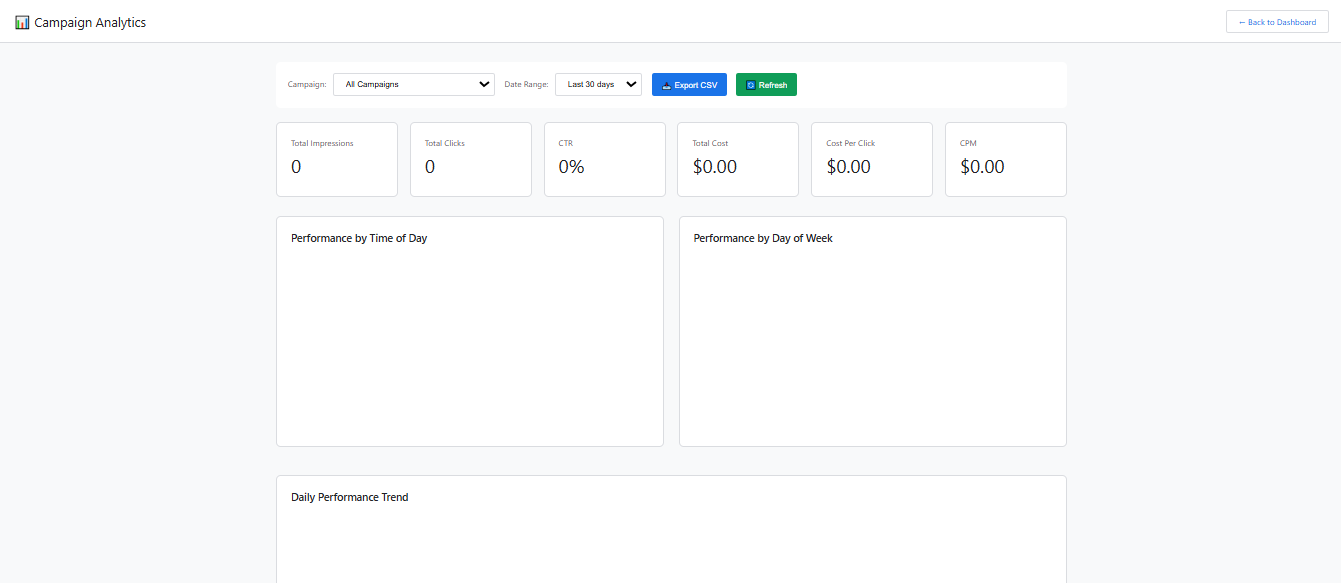This screenshot has height=583, width=1341.
Task: Click the $0.00 value under Total Cost
Action: [x=714, y=167]
